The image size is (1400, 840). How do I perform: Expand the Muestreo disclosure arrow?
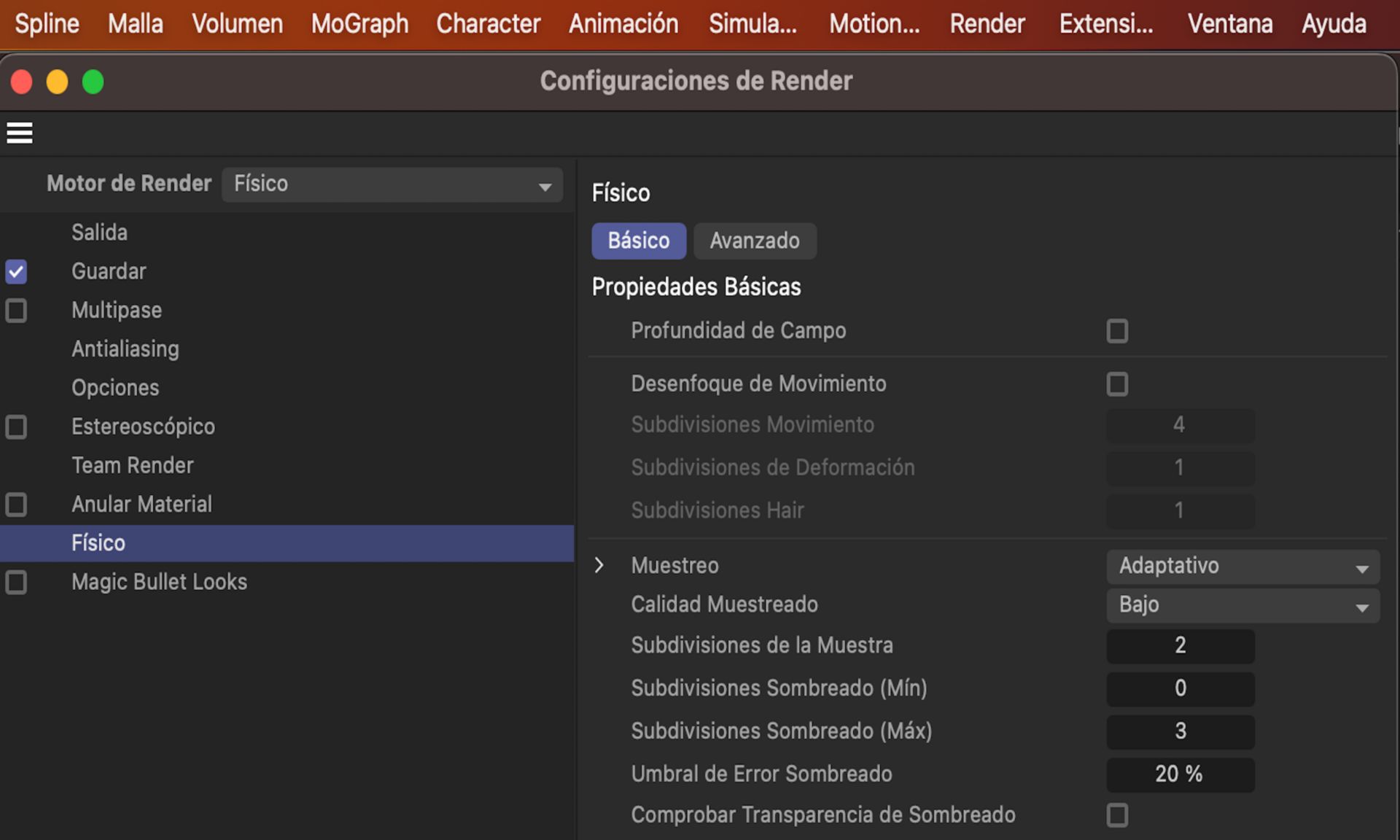[x=599, y=565]
